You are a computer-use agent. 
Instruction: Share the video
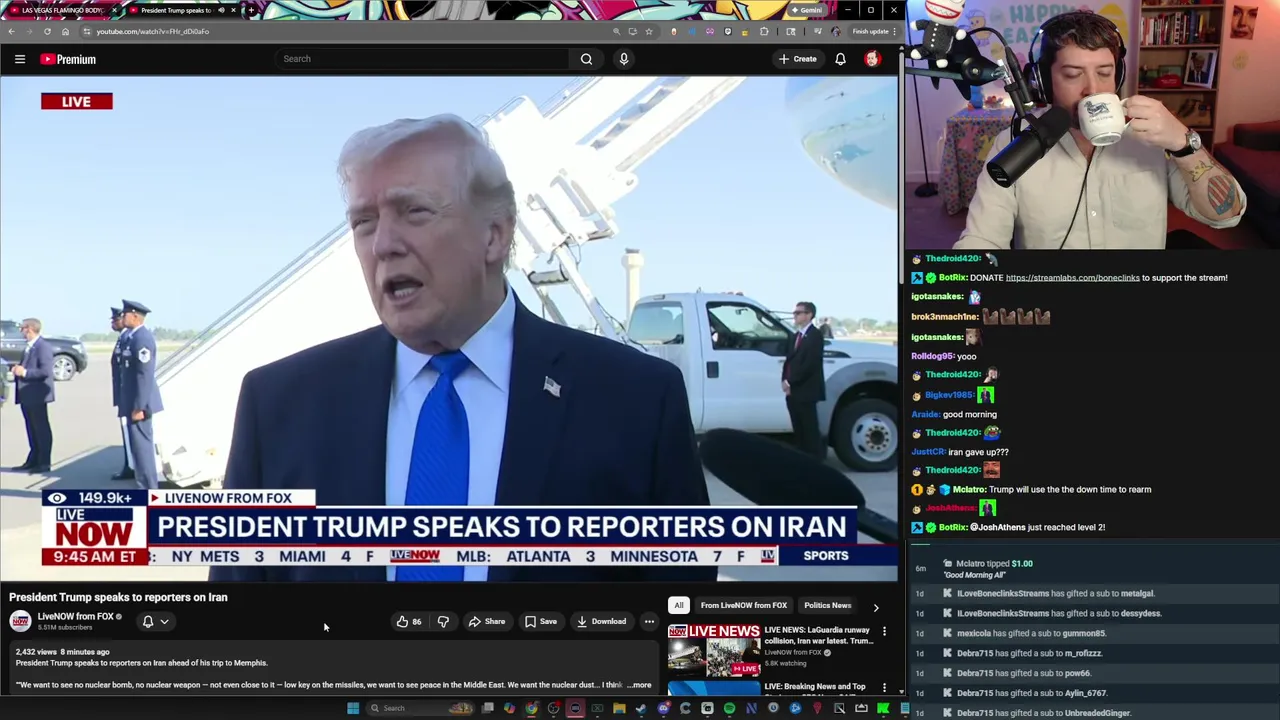487,622
